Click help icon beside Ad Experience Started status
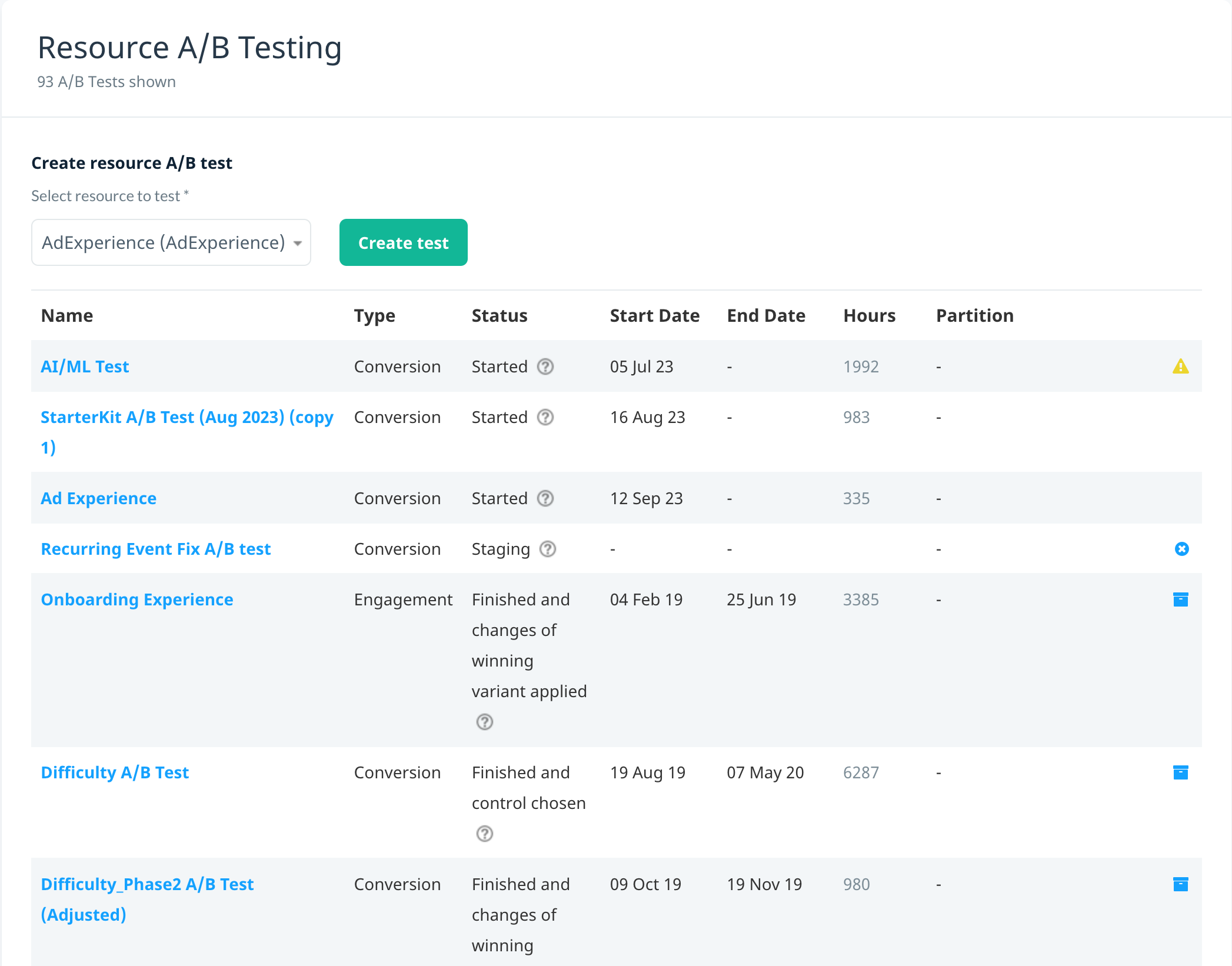The height and width of the screenshot is (966, 1232). (x=545, y=498)
